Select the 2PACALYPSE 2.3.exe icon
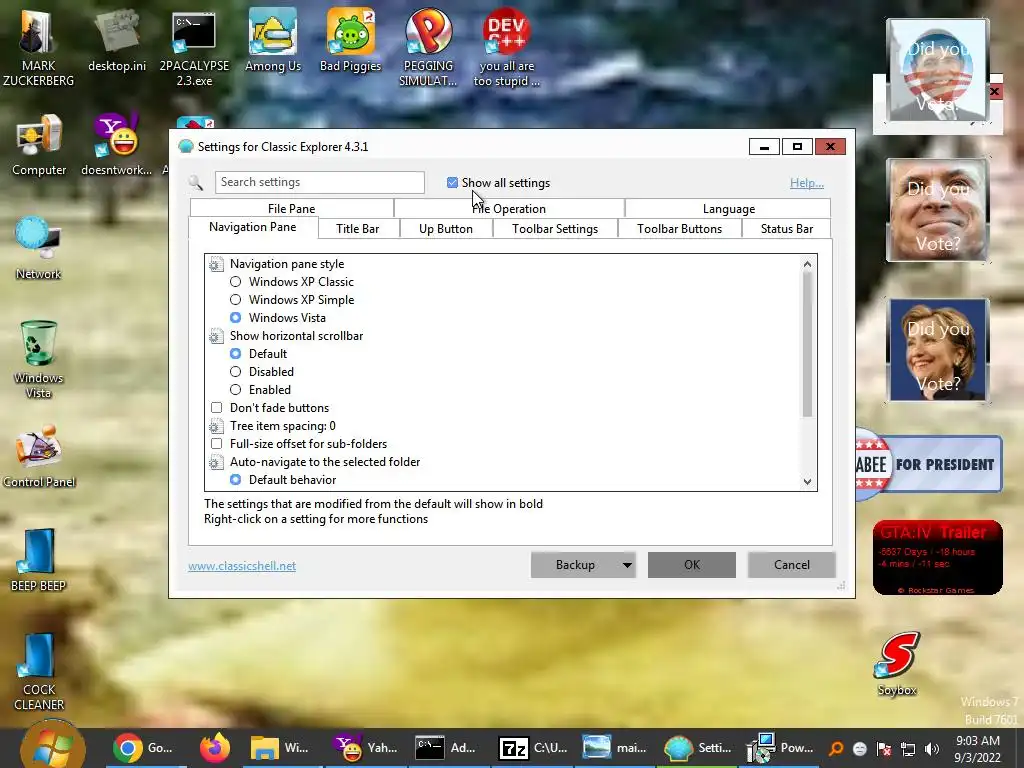The width and height of the screenshot is (1024, 768). point(194,49)
